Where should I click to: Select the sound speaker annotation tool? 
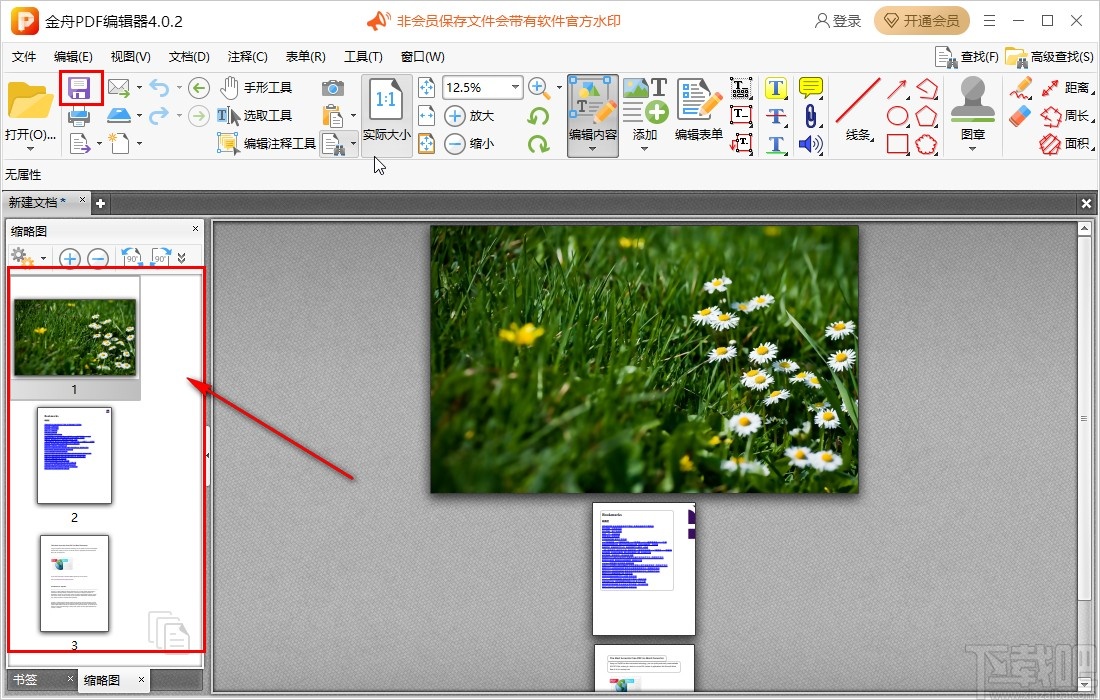click(x=811, y=144)
